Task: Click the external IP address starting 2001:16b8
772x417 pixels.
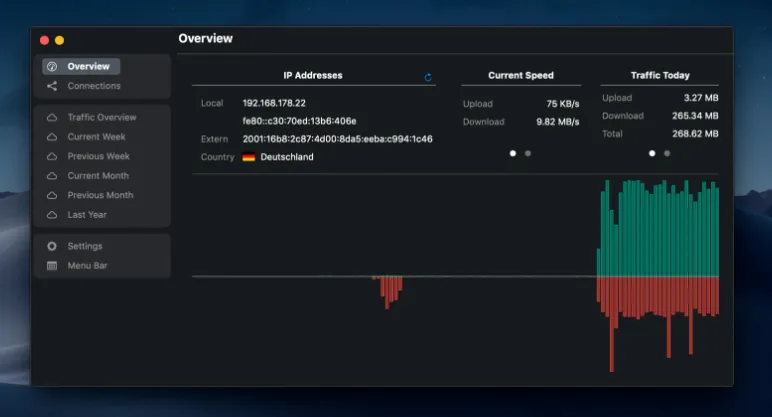Action: click(338, 139)
